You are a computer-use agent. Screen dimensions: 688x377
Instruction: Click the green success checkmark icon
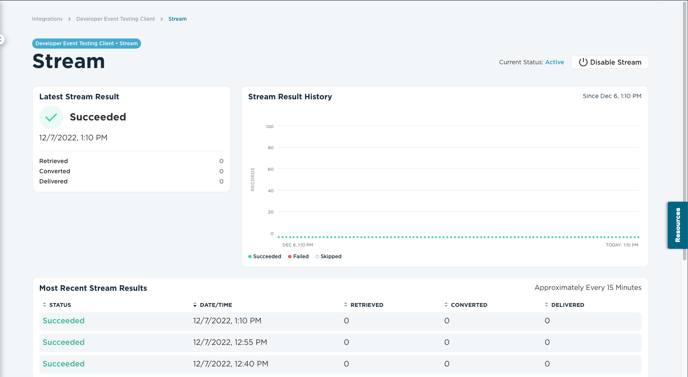click(x=51, y=117)
